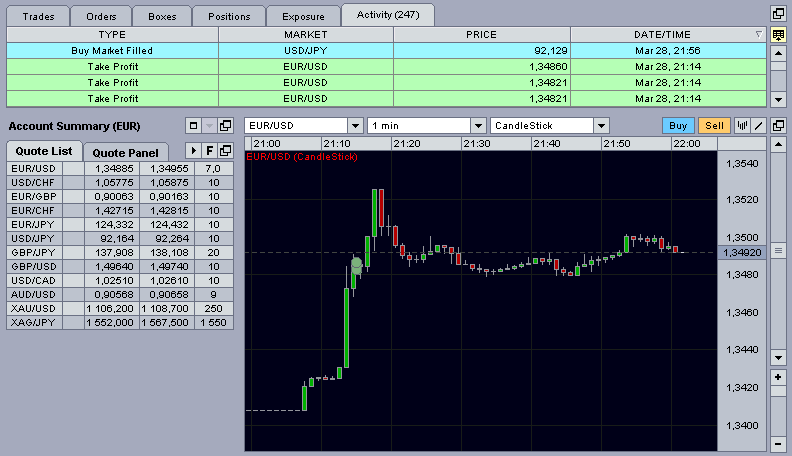Select the Buy Market Filled USD/JPY row
The height and width of the screenshot is (456, 792).
tap(386, 50)
